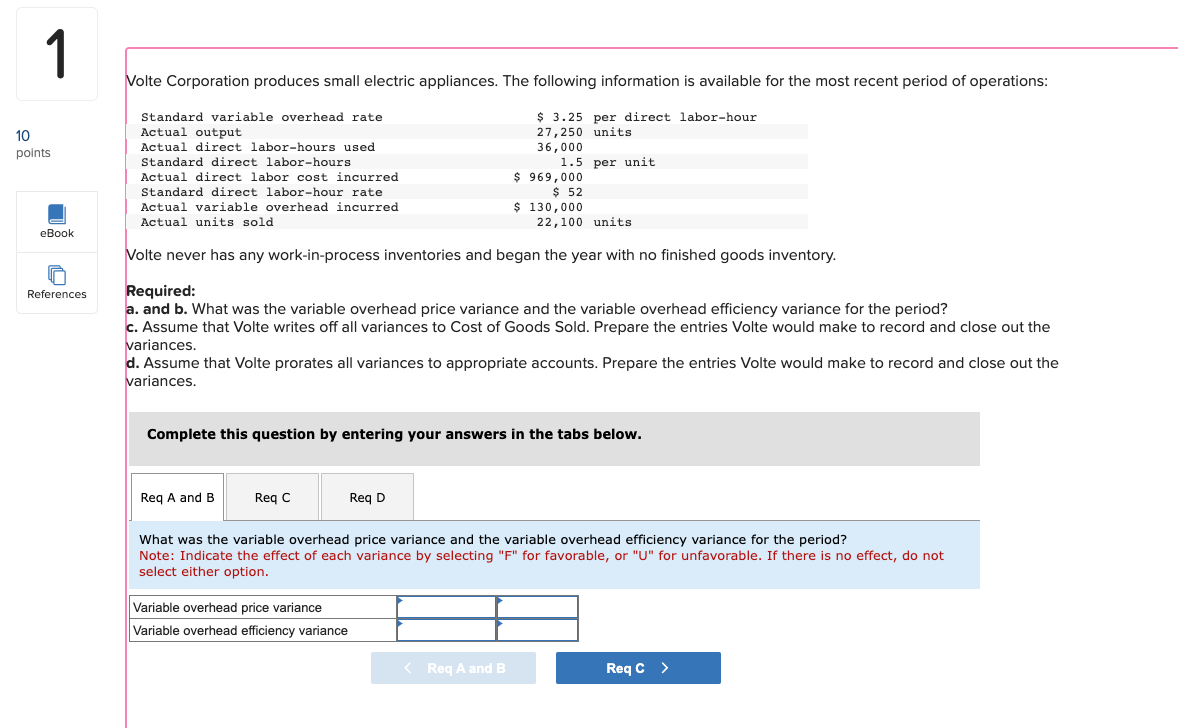Viewport: 1178px width, 728px height.
Task: Open the References icon
Action: (x=56, y=275)
